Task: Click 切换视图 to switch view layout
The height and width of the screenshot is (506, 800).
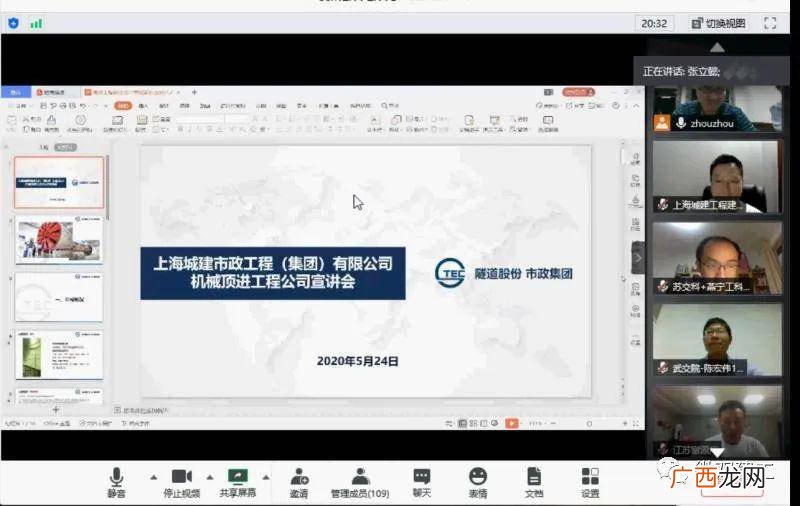Action: tap(719, 23)
